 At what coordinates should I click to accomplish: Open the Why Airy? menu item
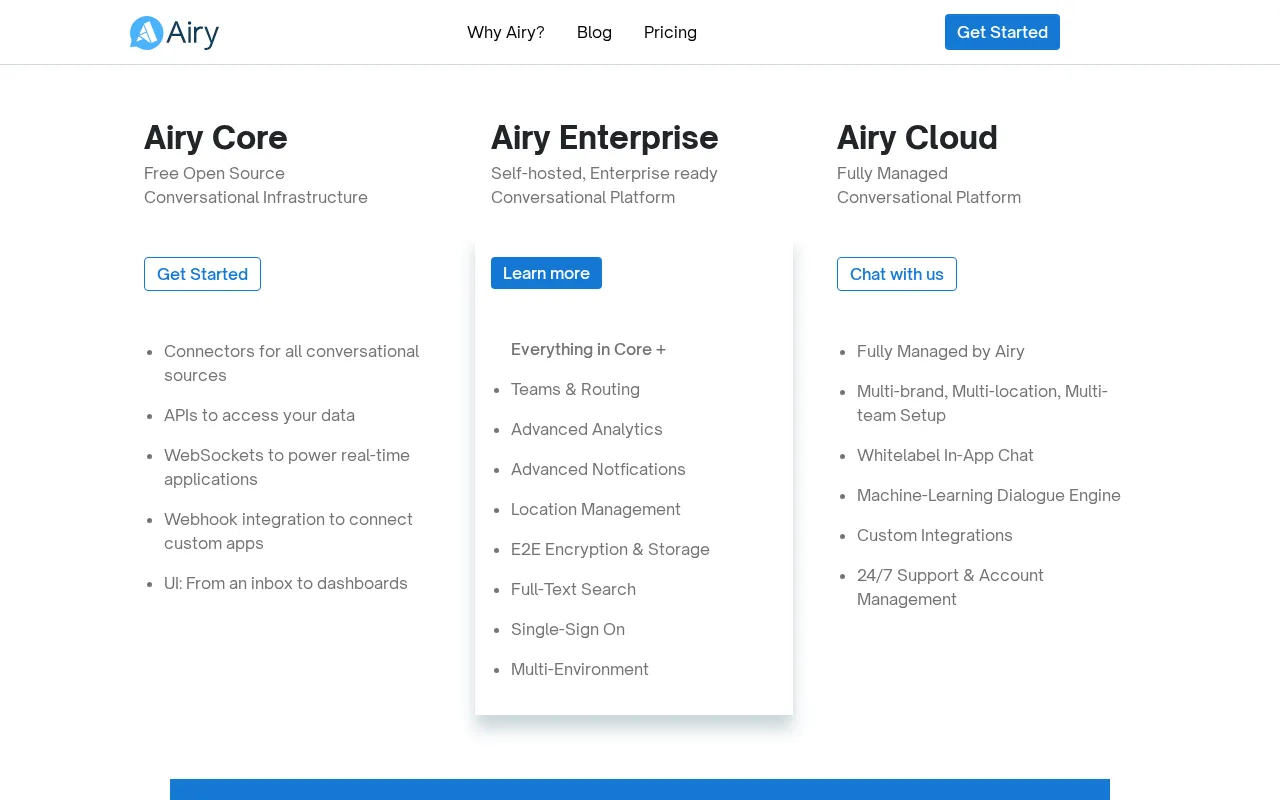pos(506,32)
